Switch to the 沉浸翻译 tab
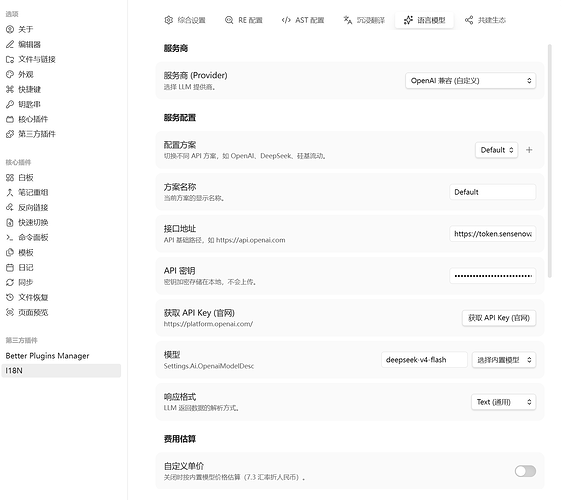The width and height of the screenshot is (562, 500). point(364,20)
